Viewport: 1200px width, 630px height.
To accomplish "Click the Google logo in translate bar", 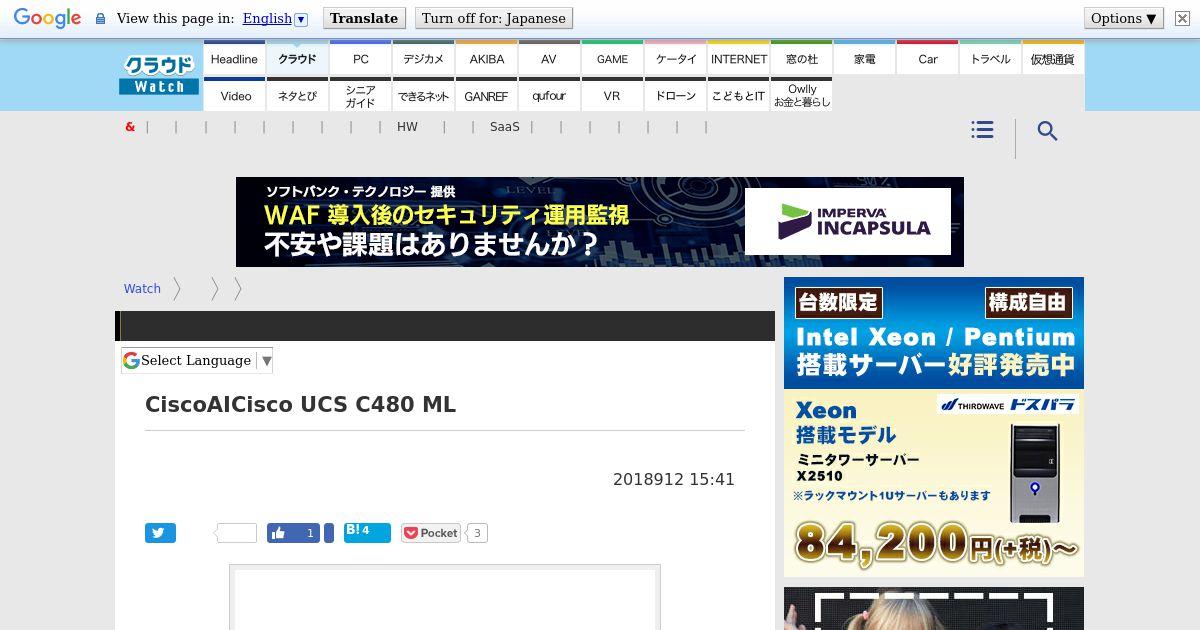I will (x=47, y=18).
